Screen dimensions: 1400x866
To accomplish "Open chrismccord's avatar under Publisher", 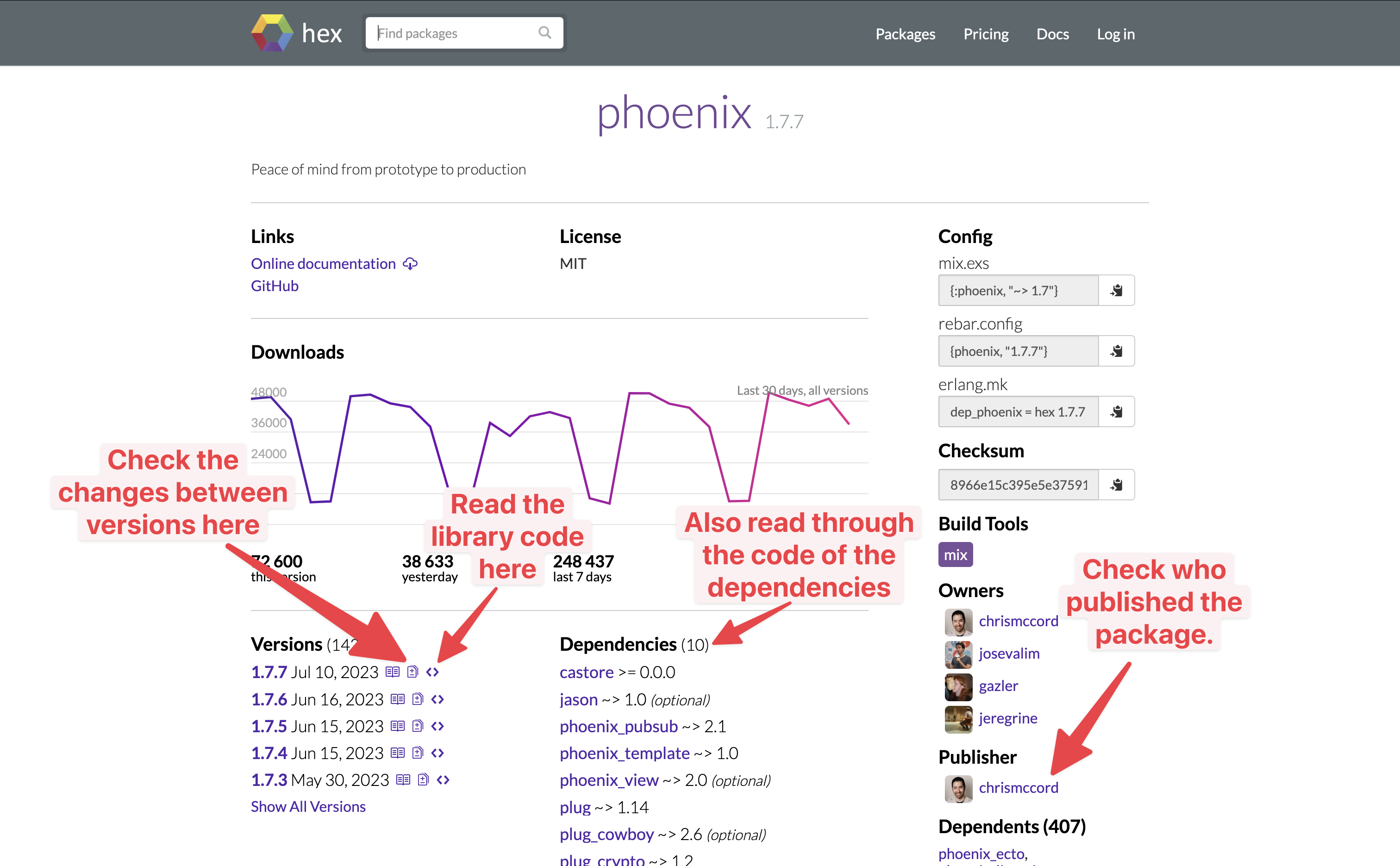I will (x=958, y=788).
